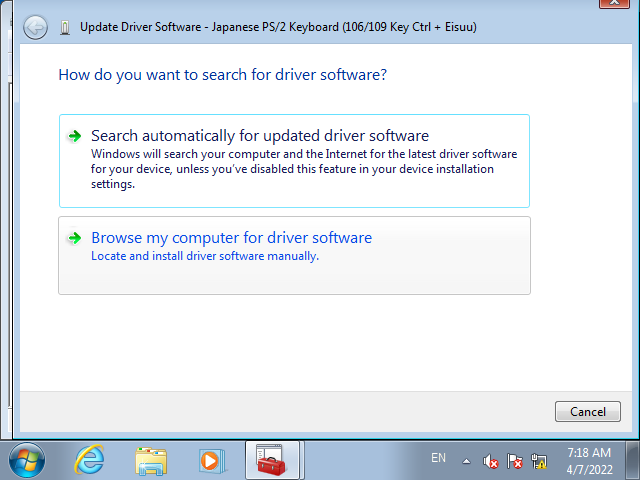Launch Internet Explorer from taskbar

89,460
